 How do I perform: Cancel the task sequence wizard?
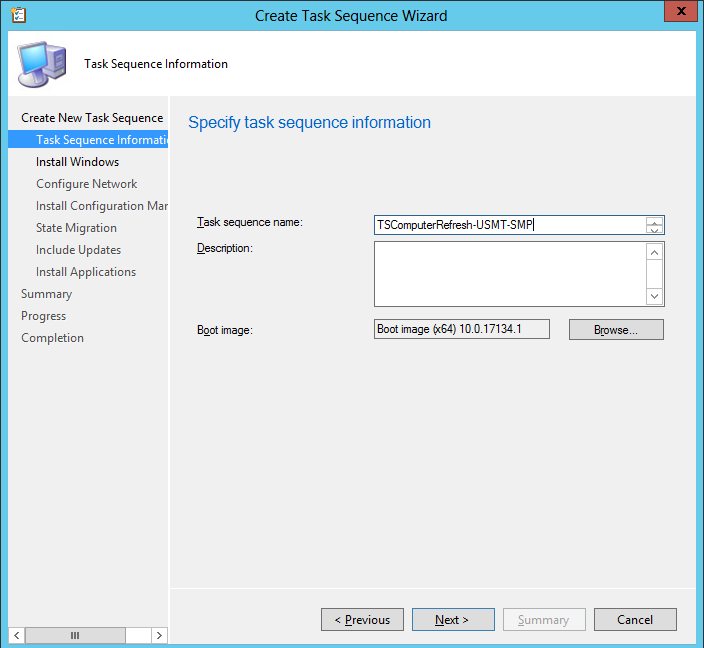tap(635, 619)
